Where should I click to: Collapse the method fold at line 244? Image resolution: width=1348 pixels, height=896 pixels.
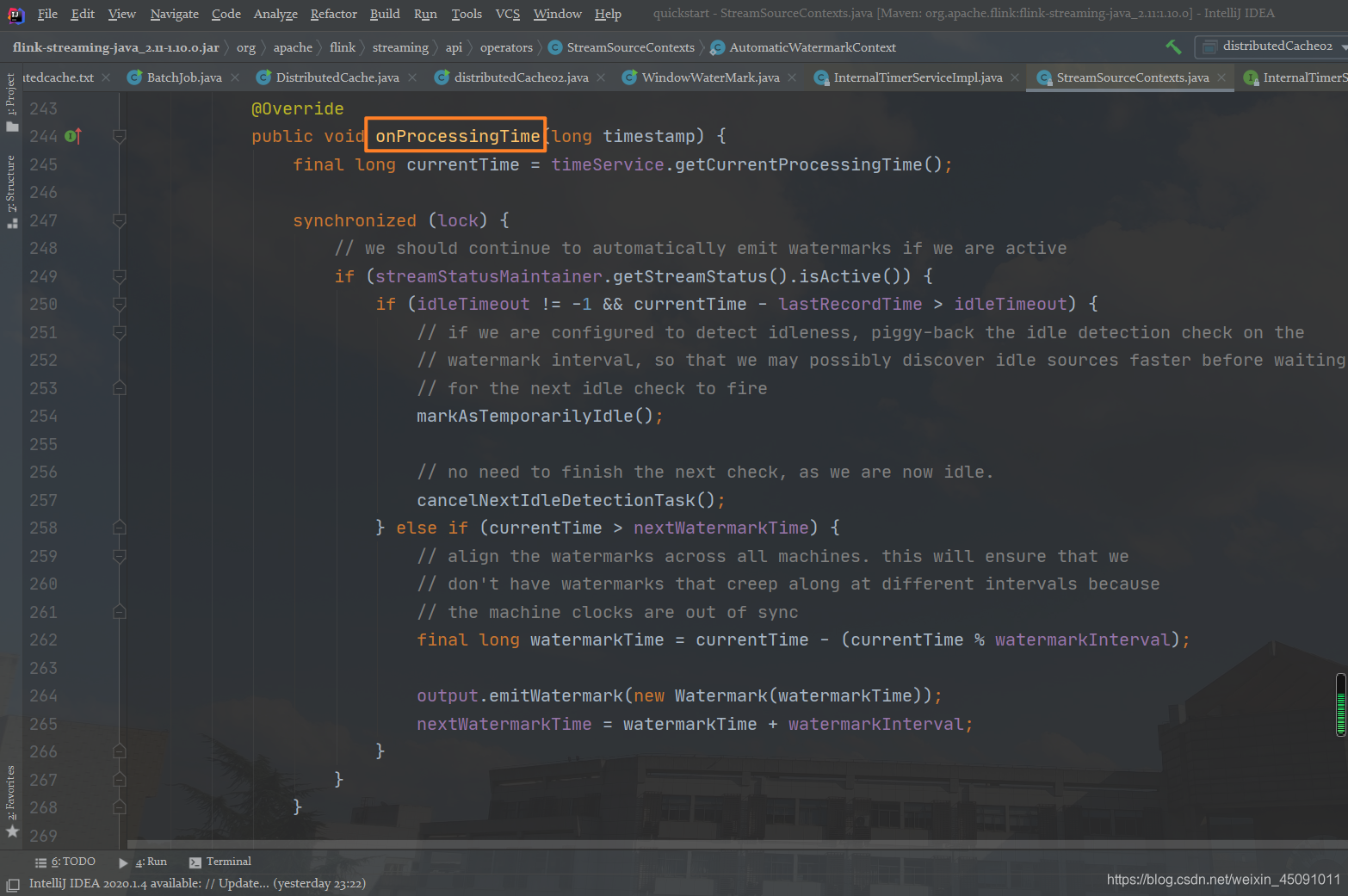[120, 136]
